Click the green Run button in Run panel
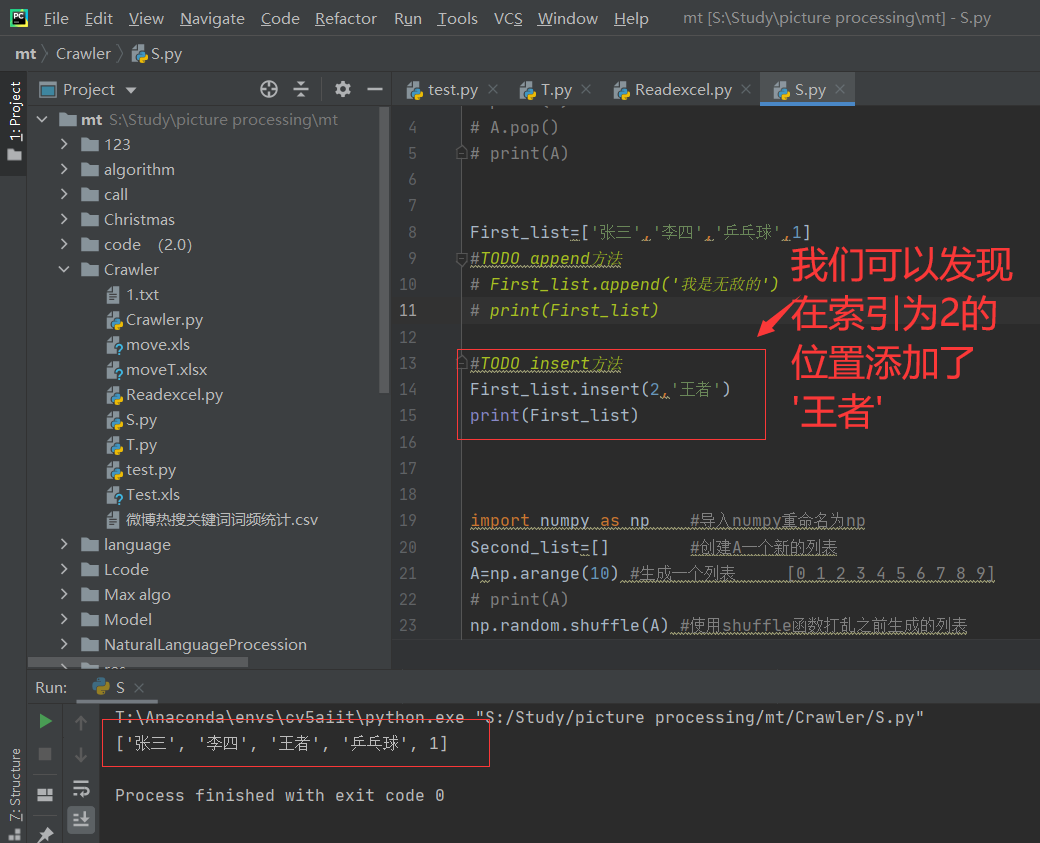The height and width of the screenshot is (843, 1040). tap(45, 721)
